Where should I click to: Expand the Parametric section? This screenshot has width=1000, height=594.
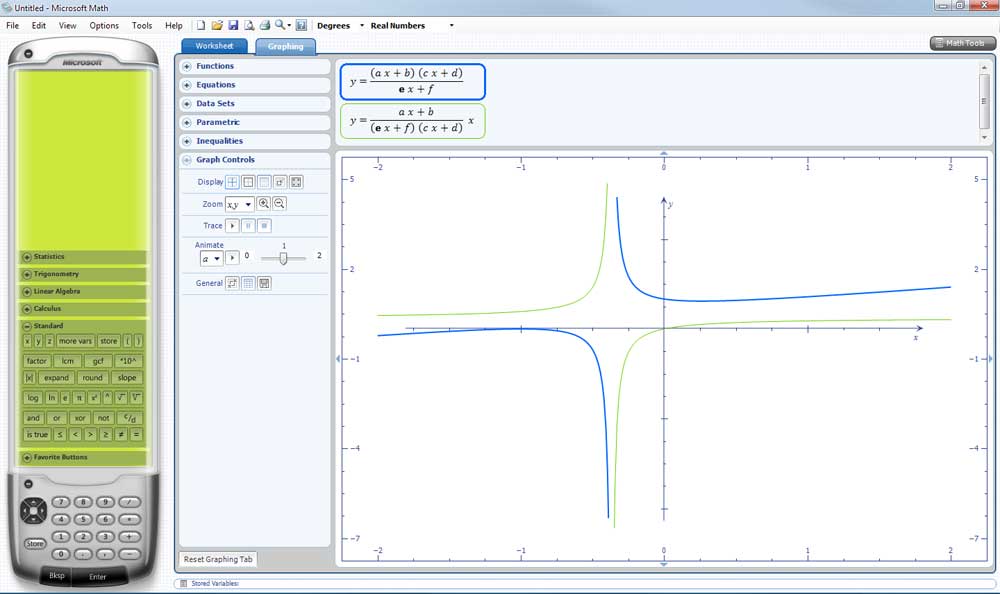[187, 123]
